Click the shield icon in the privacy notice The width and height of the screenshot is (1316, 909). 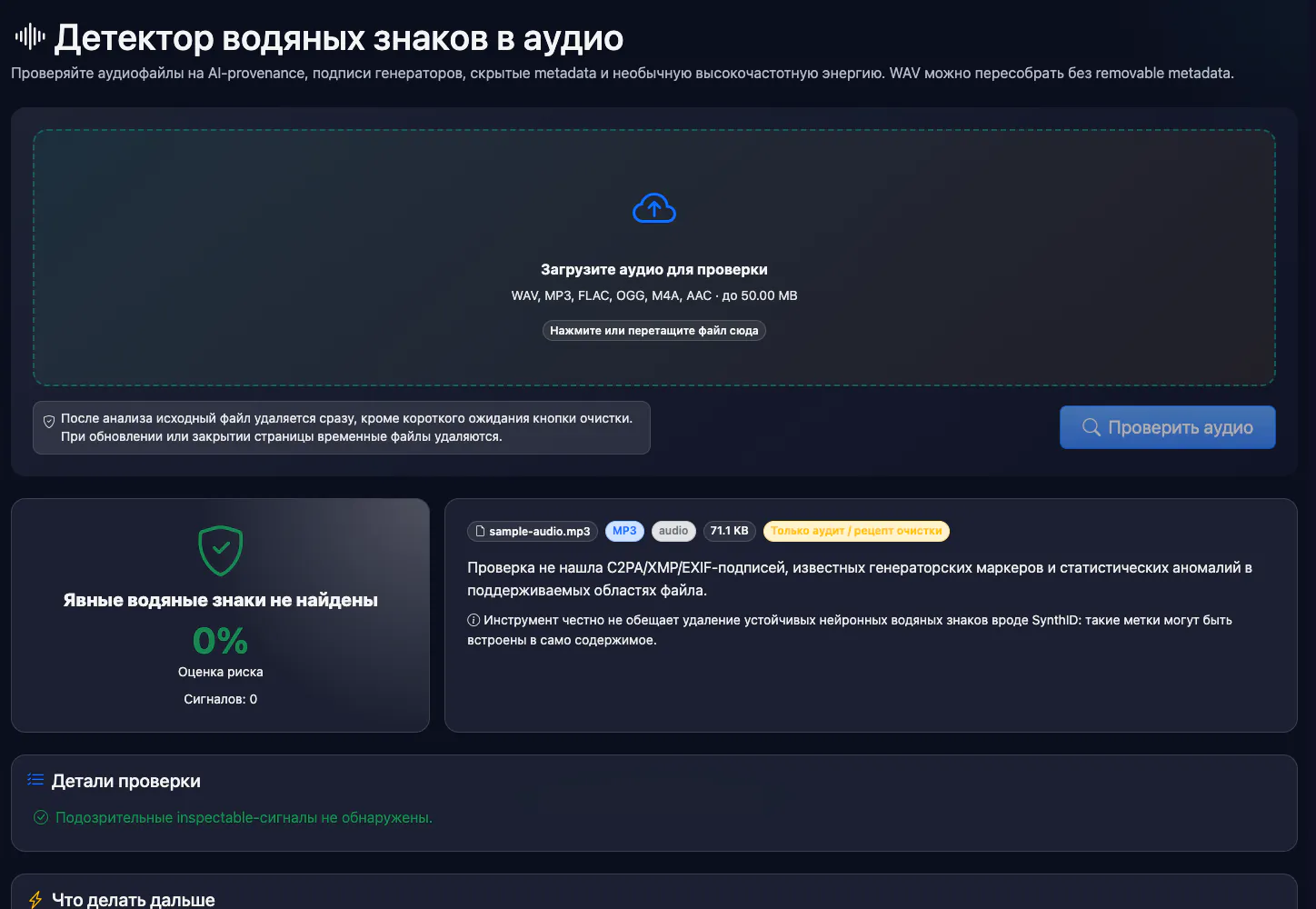(49, 422)
